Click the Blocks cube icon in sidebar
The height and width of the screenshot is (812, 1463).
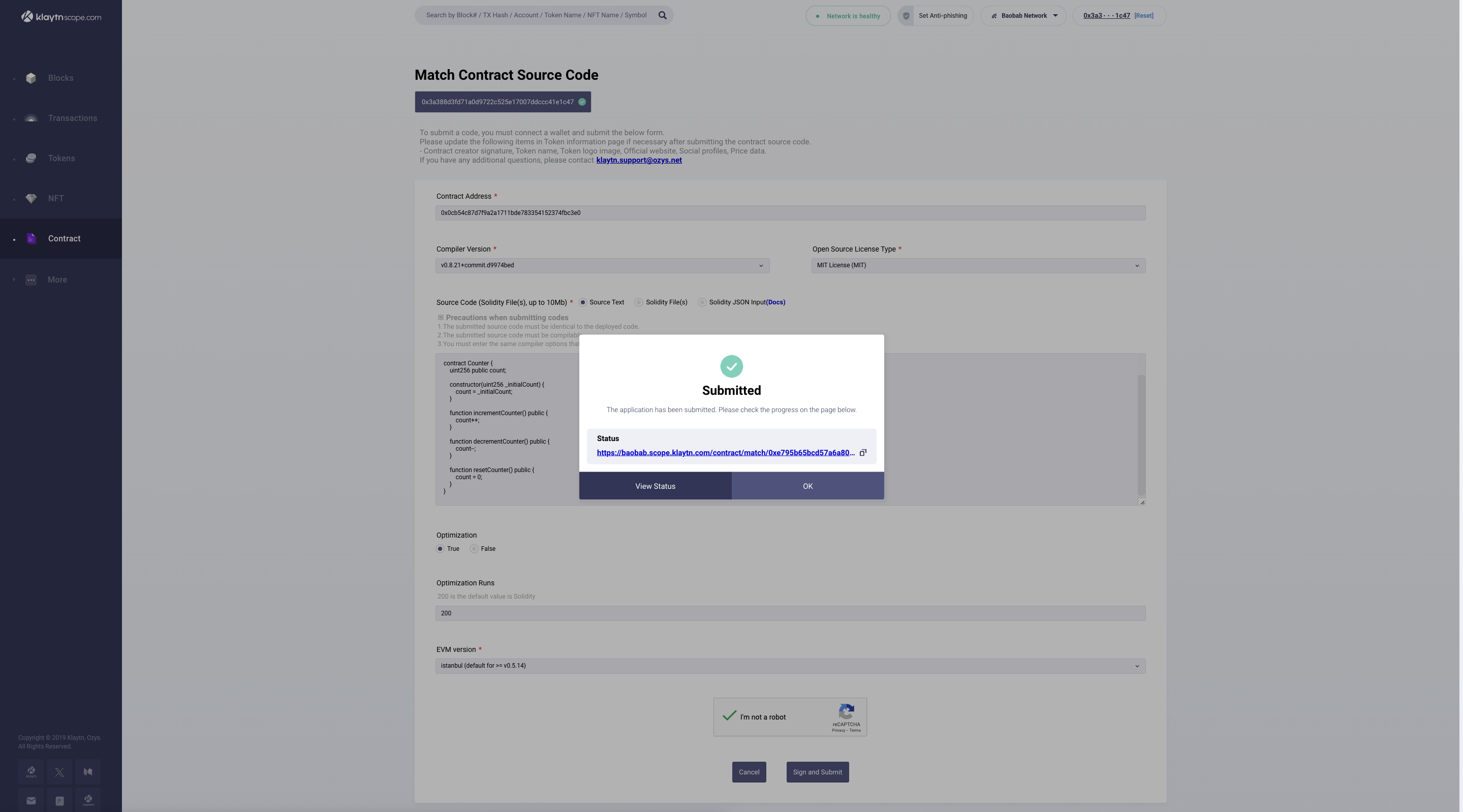tap(31, 78)
